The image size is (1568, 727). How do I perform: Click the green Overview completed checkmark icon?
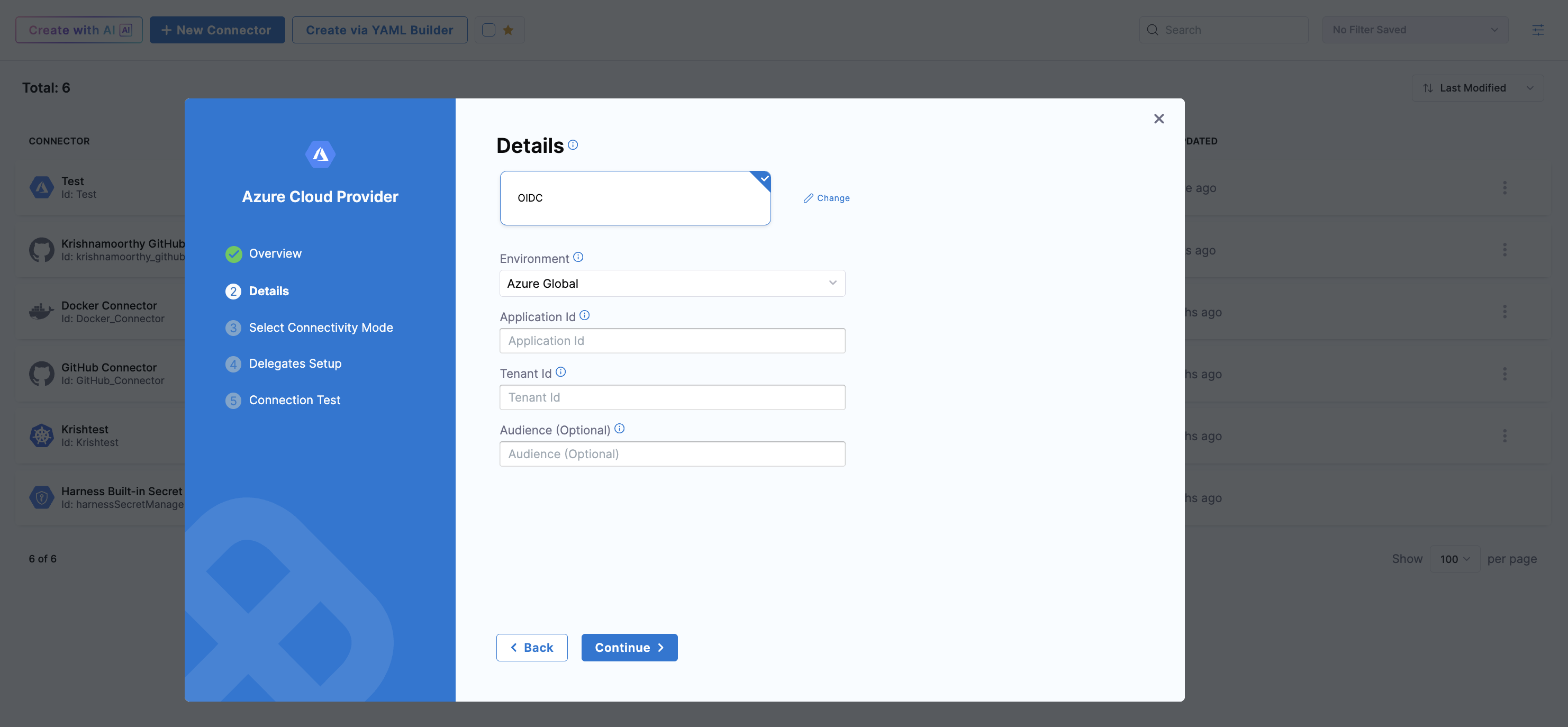click(x=234, y=255)
